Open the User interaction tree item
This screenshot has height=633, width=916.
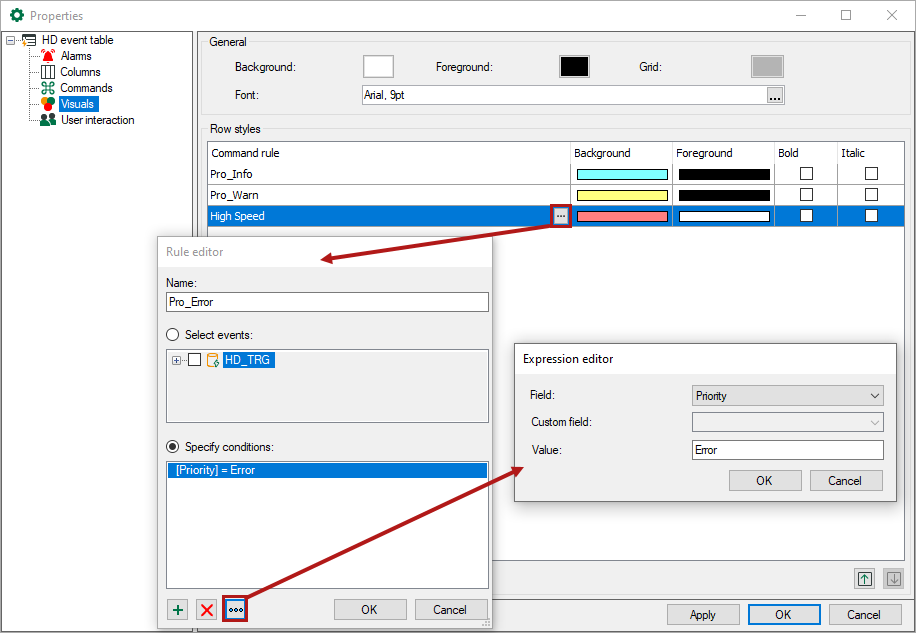(x=98, y=120)
